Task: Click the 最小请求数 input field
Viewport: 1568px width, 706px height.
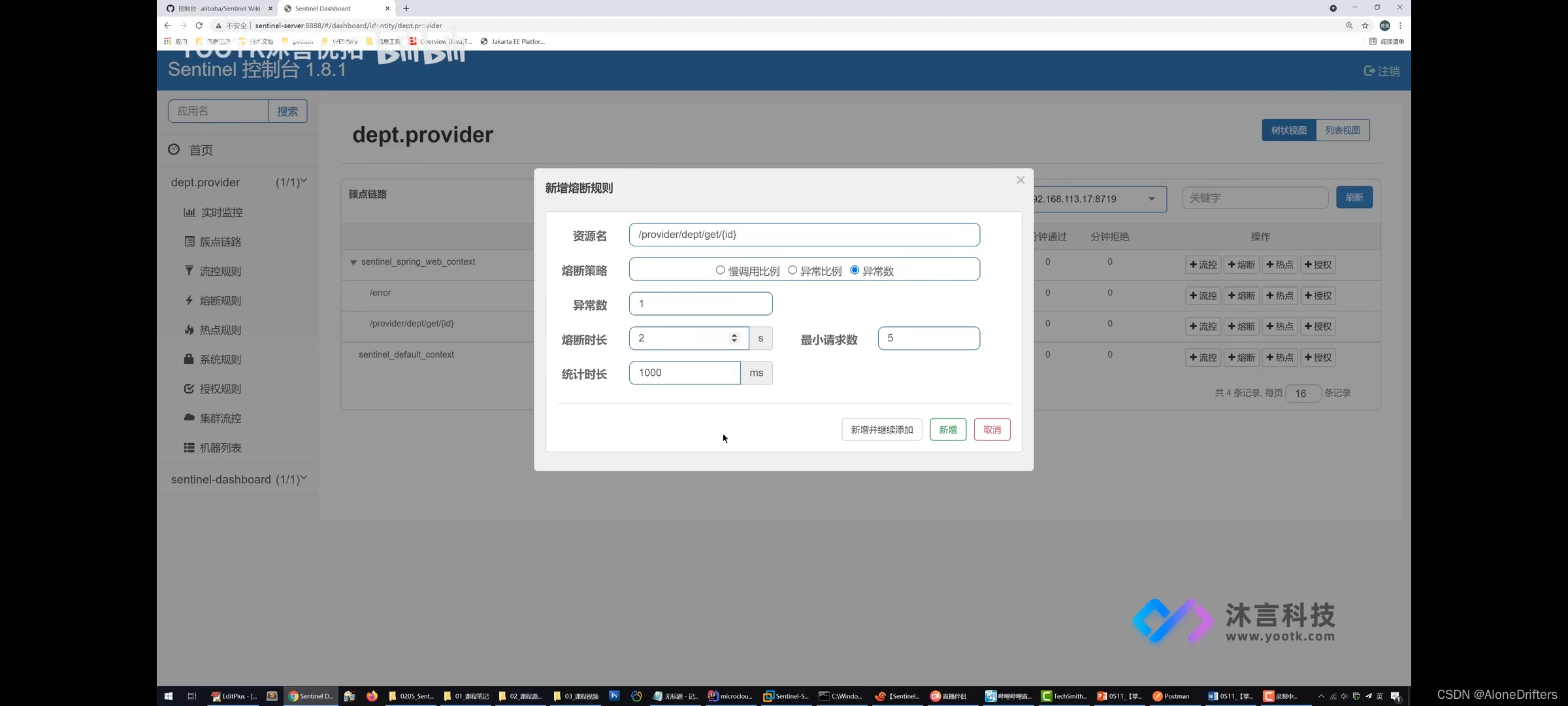Action: click(x=928, y=338)
